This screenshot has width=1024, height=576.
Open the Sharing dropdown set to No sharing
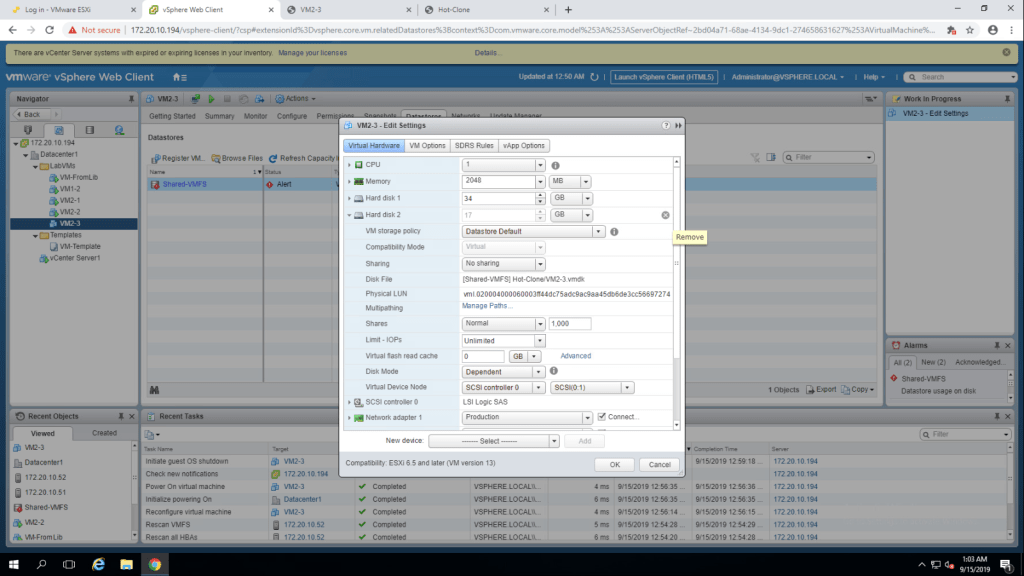[x=504, y=264]
